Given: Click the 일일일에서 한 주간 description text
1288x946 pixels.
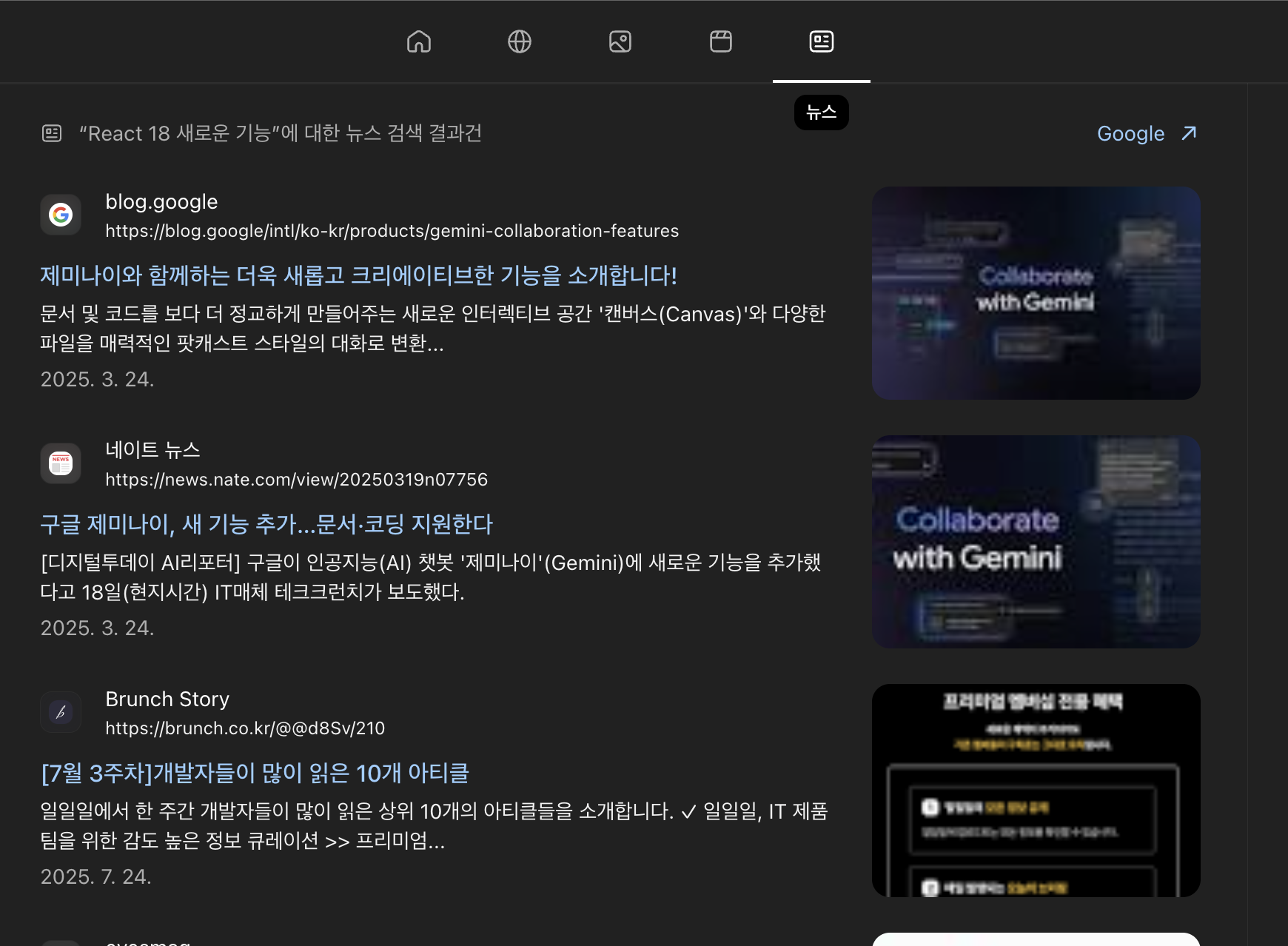Looking at the screenshot, I should tap(434, 826).
